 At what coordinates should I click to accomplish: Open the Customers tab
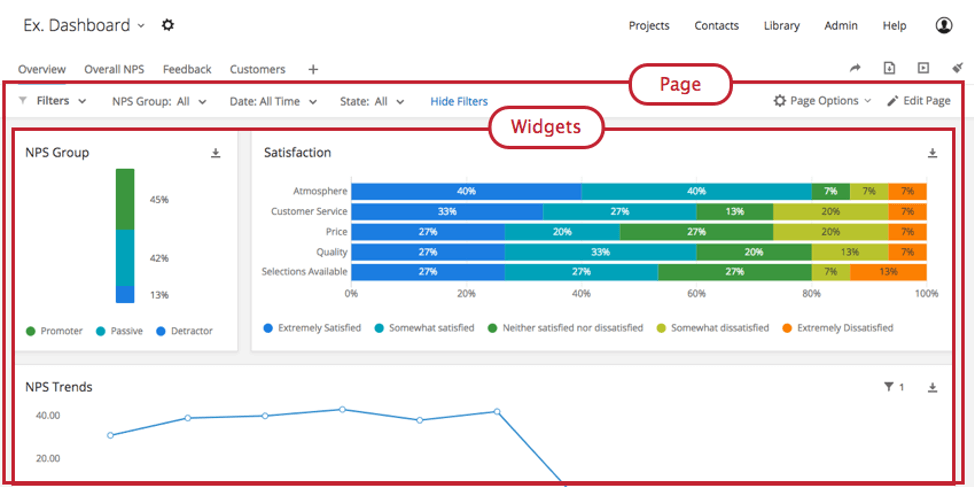(257, 69)
